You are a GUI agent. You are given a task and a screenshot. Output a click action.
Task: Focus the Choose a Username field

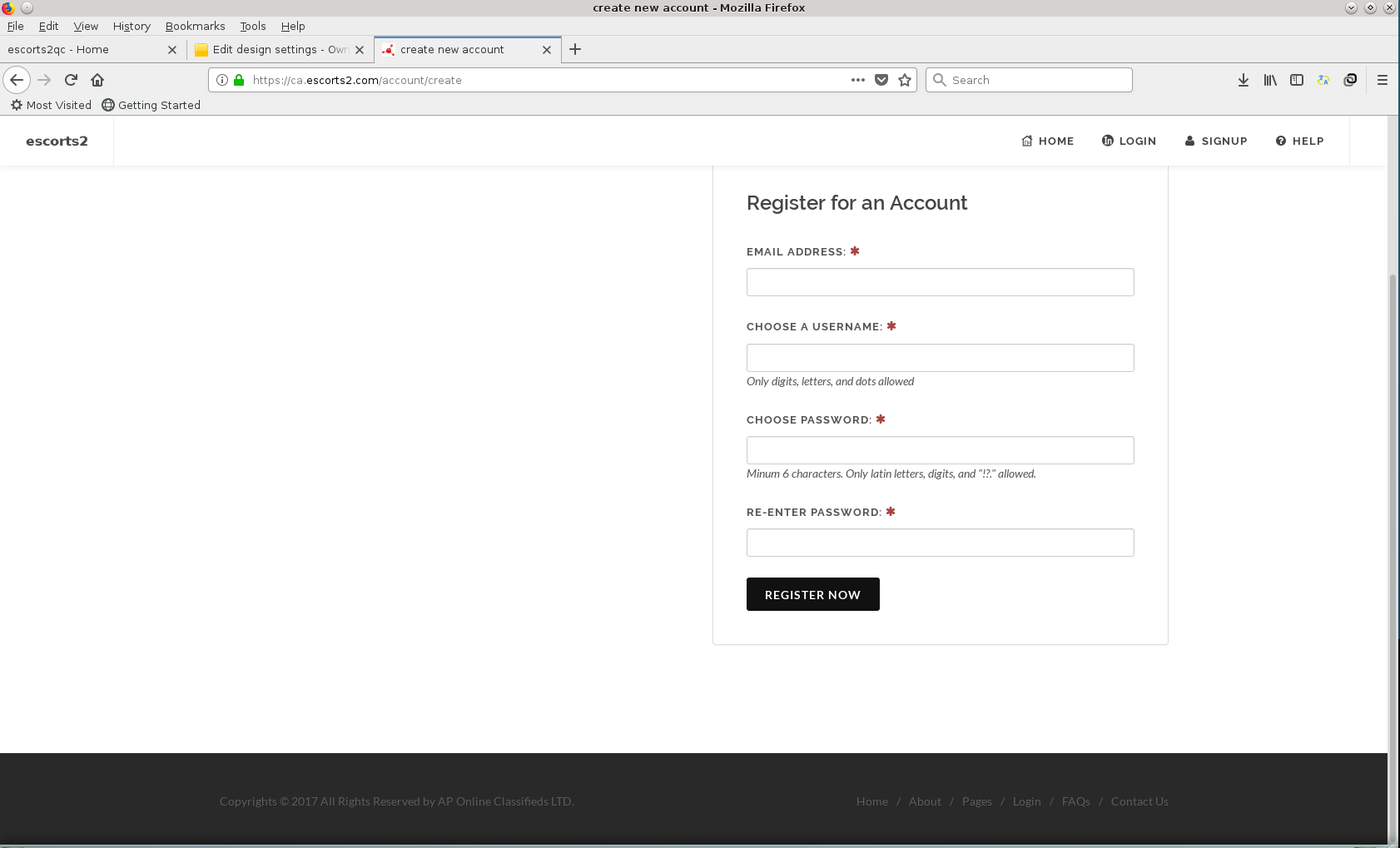tap(940, 358)
